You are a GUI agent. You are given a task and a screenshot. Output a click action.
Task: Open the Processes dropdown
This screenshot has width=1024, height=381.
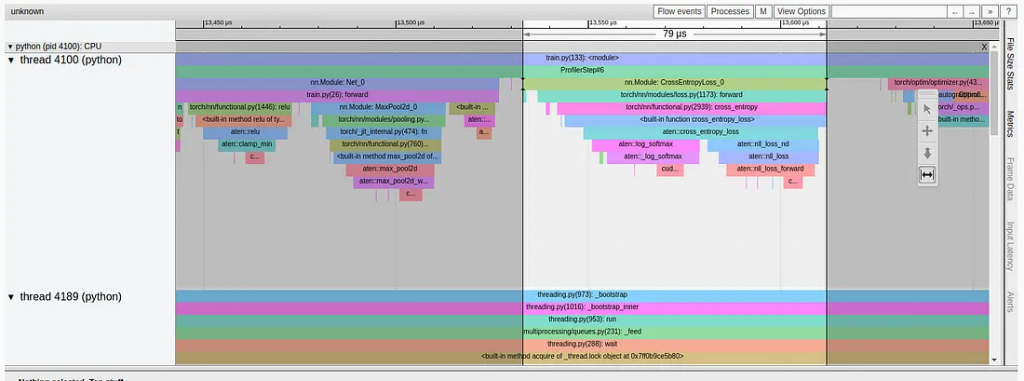(729, 12)
